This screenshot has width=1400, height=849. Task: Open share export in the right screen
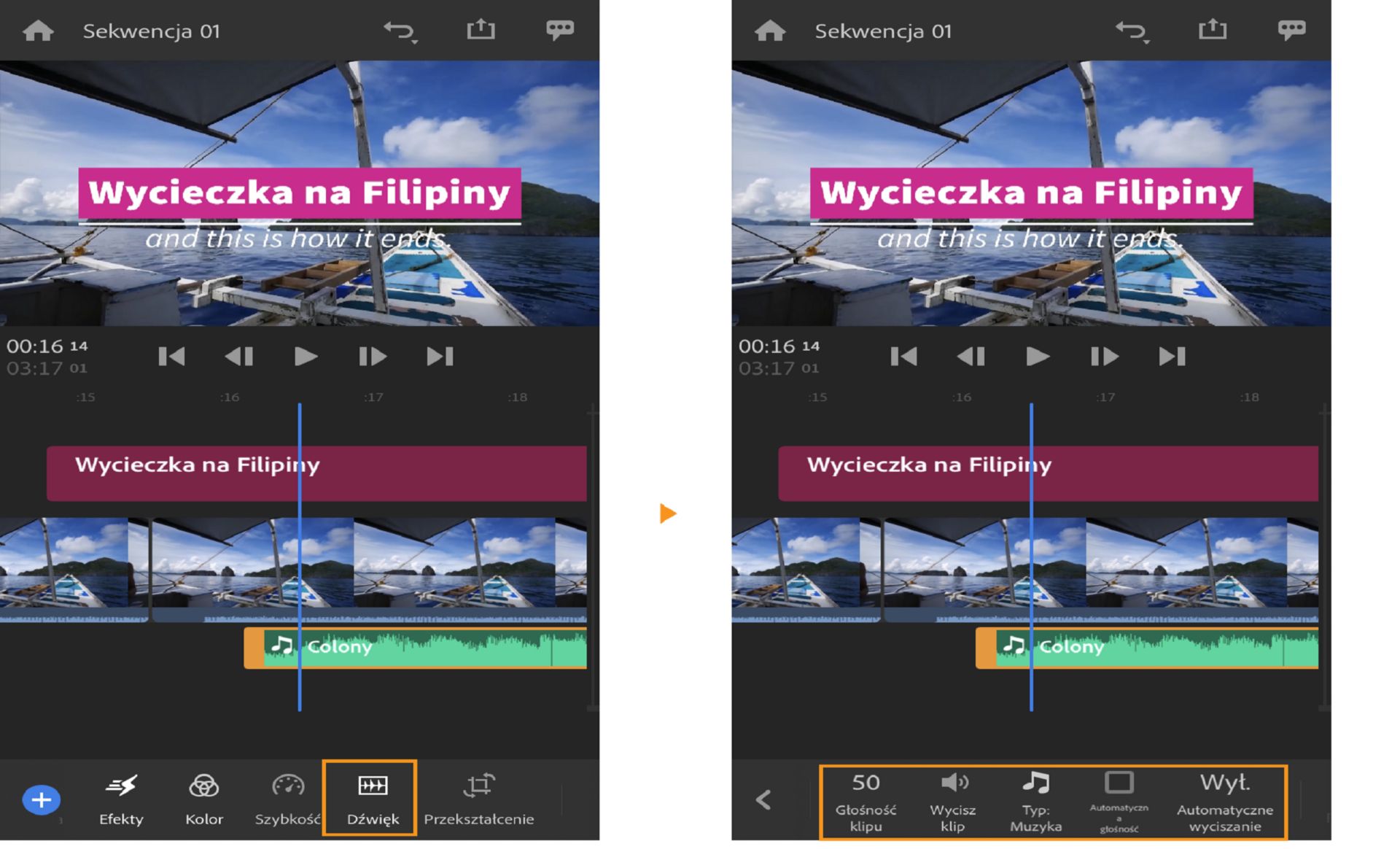click(1212, 29)
